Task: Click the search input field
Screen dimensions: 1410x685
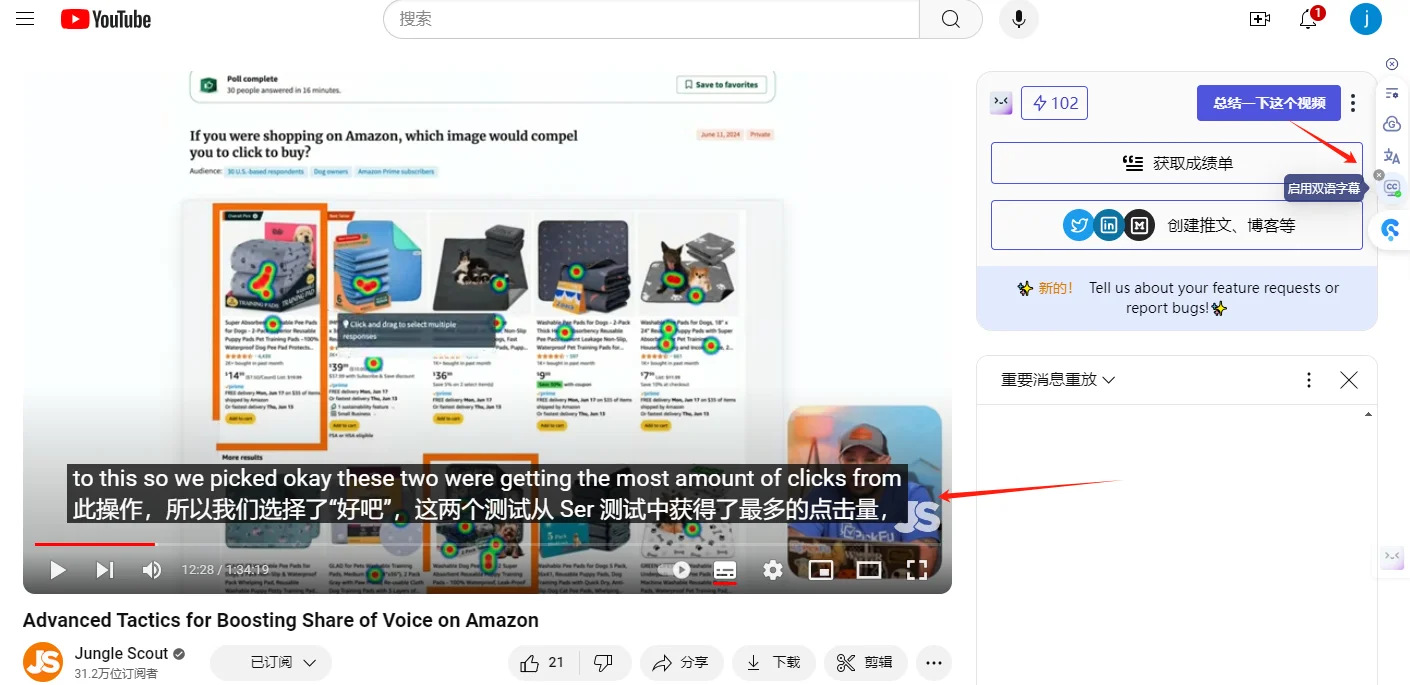Action: pos(650,19)
